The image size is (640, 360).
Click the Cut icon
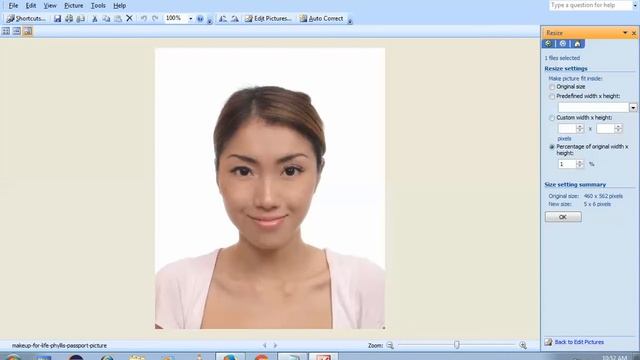[x=95, y=18]
